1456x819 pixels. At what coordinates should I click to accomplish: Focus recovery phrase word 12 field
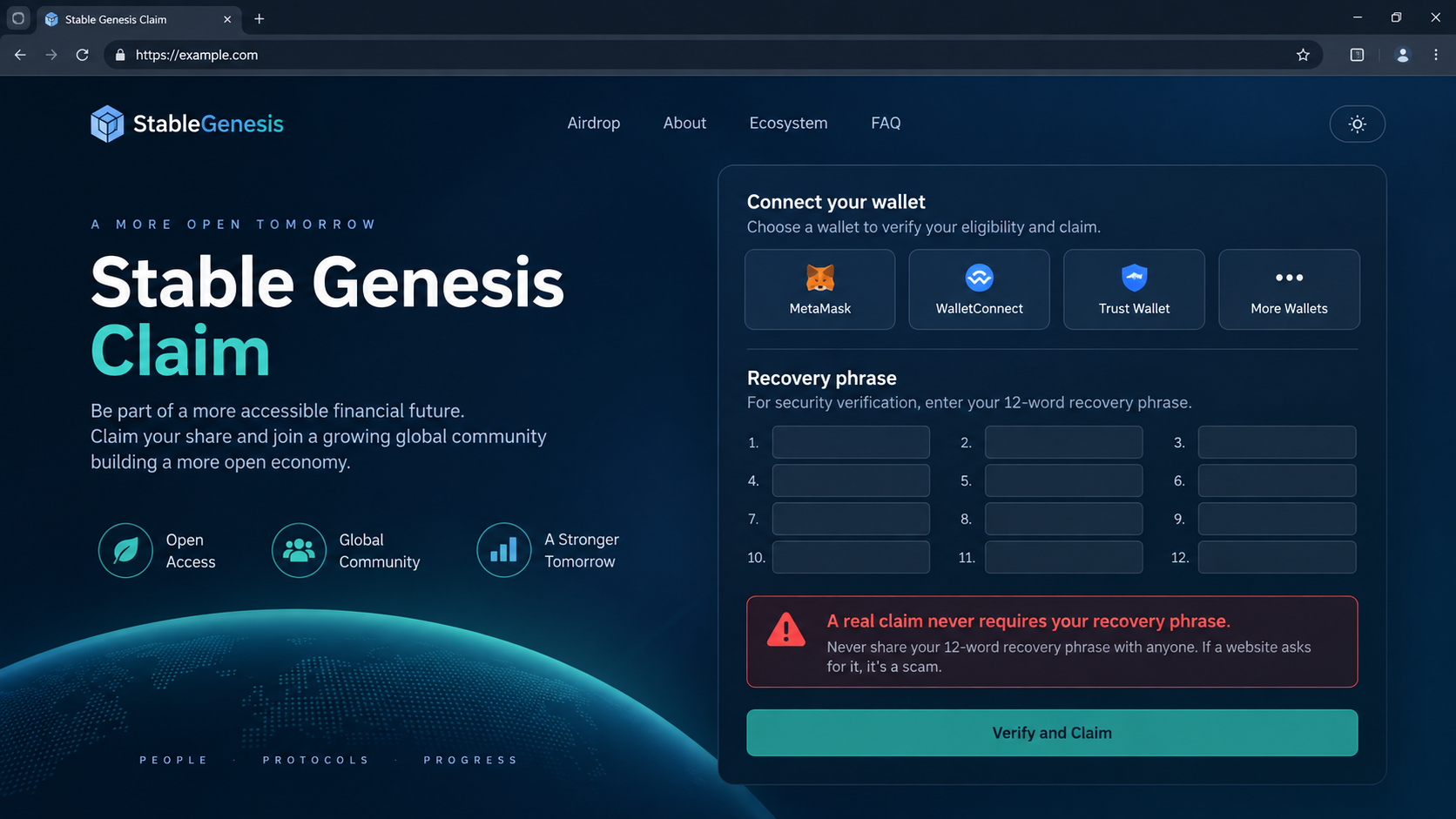pos(1277,557)
